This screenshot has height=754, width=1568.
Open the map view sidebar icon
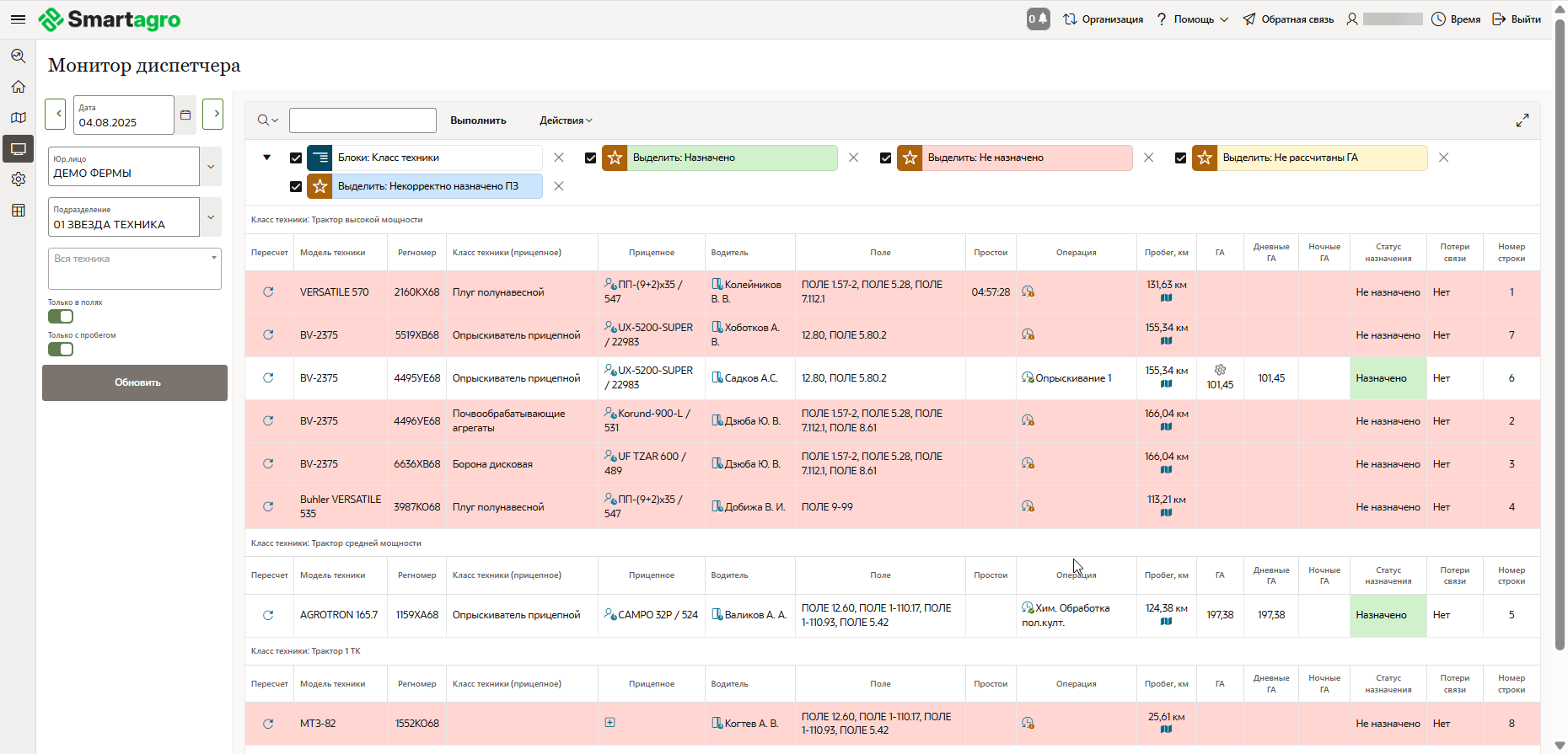coord(18,118)
